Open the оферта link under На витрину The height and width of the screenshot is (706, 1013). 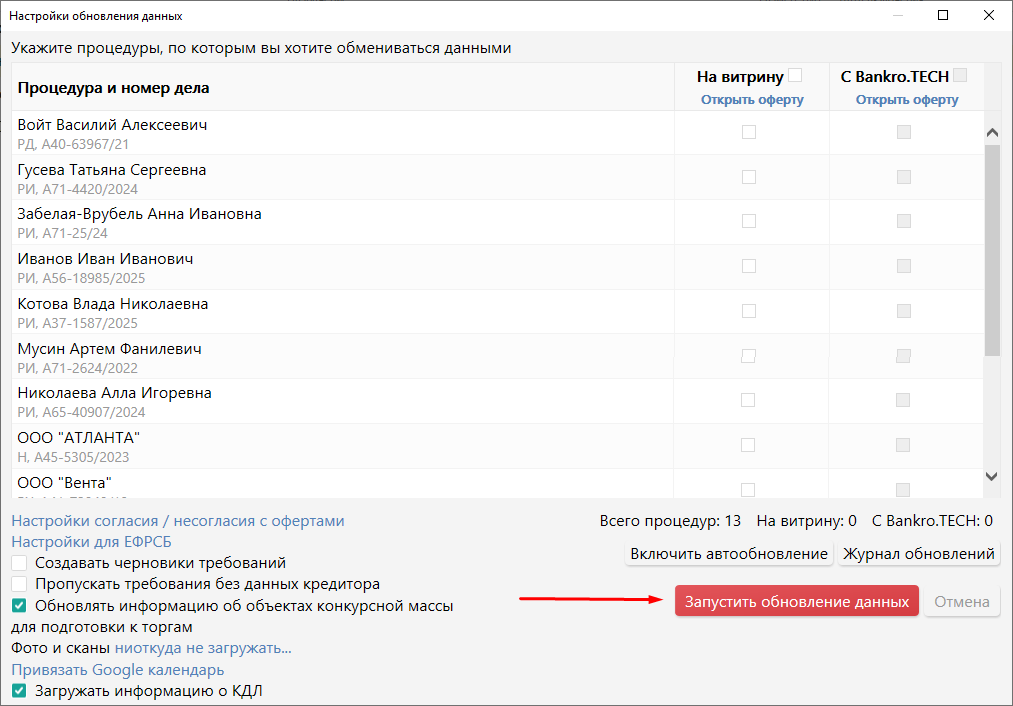[751, 100]
